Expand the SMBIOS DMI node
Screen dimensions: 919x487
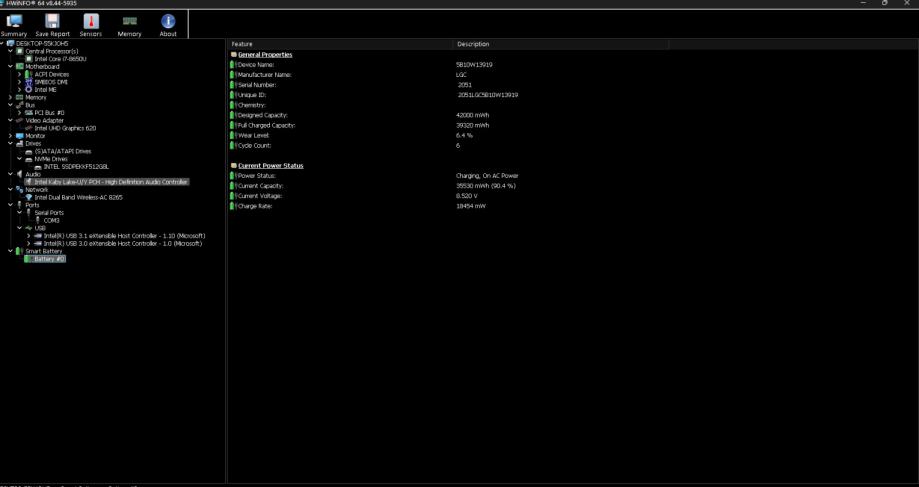(x=19, y=82)
